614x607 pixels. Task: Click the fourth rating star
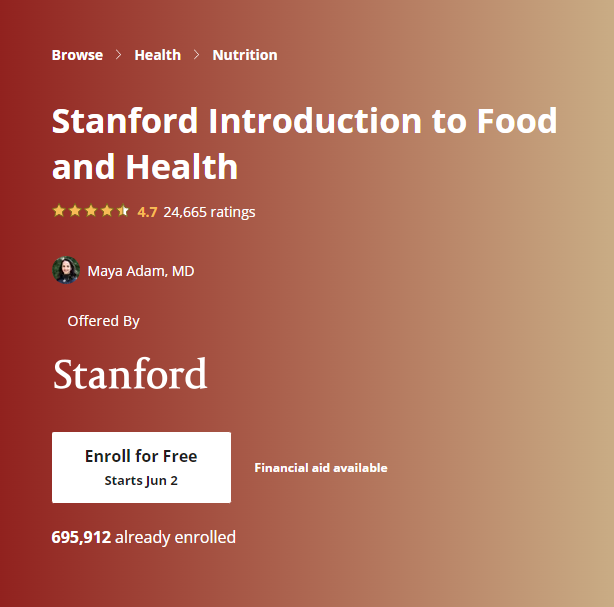pos(107,211)
